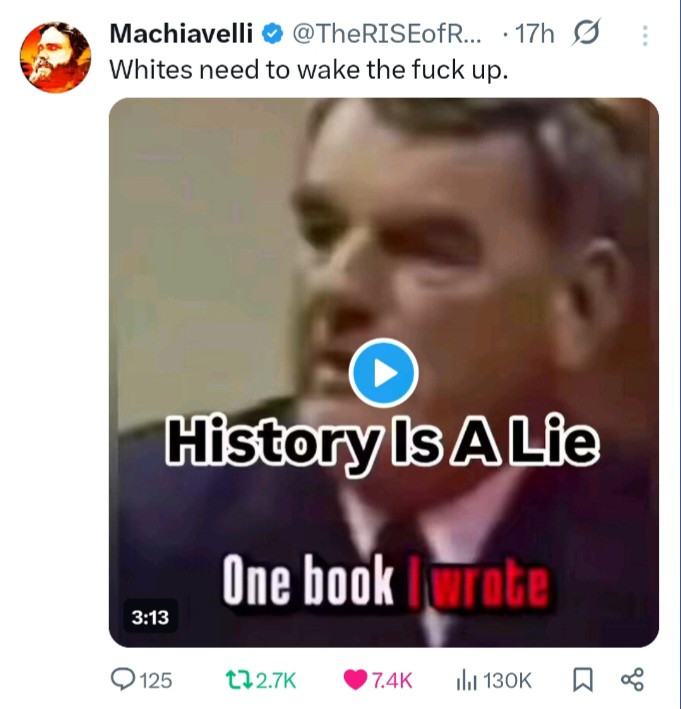
Task: Click the 3:13 video duration badge
Action: pyautogui.click(x=150, y=617)
